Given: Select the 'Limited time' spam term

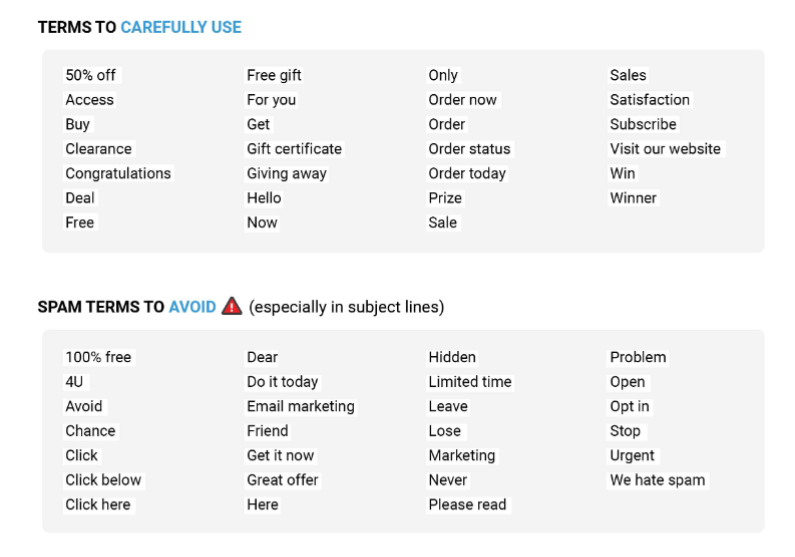Looking at the screenshot, I should click(471, 382).
